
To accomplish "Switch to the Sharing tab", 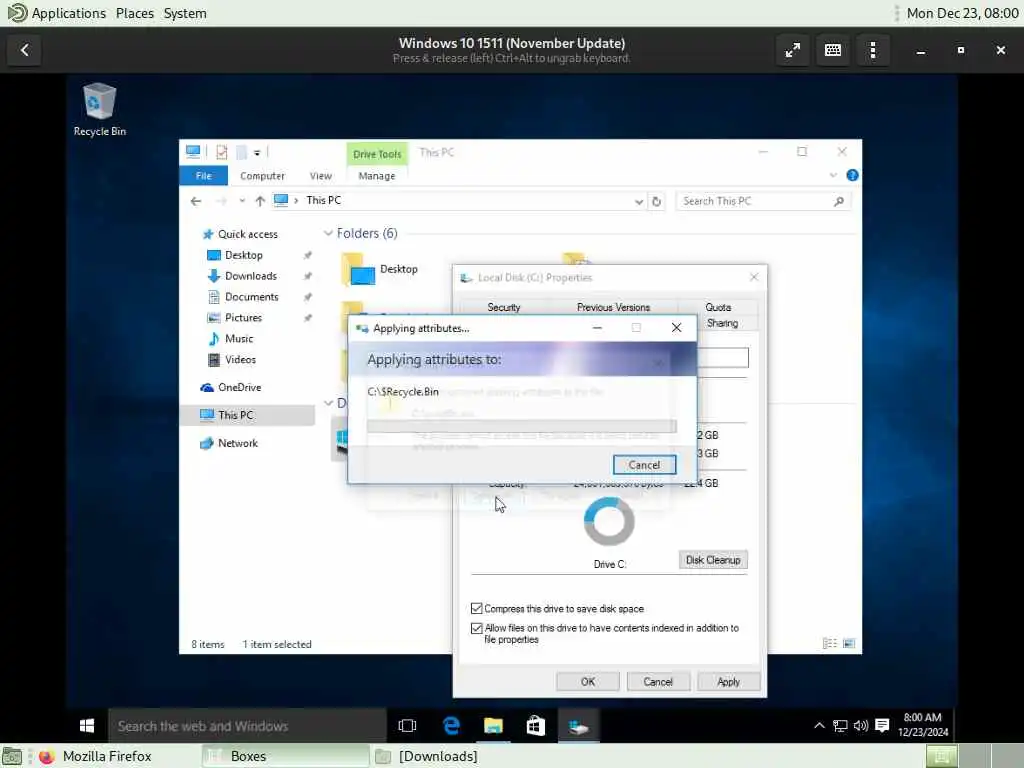I will (x=722, y=323).
